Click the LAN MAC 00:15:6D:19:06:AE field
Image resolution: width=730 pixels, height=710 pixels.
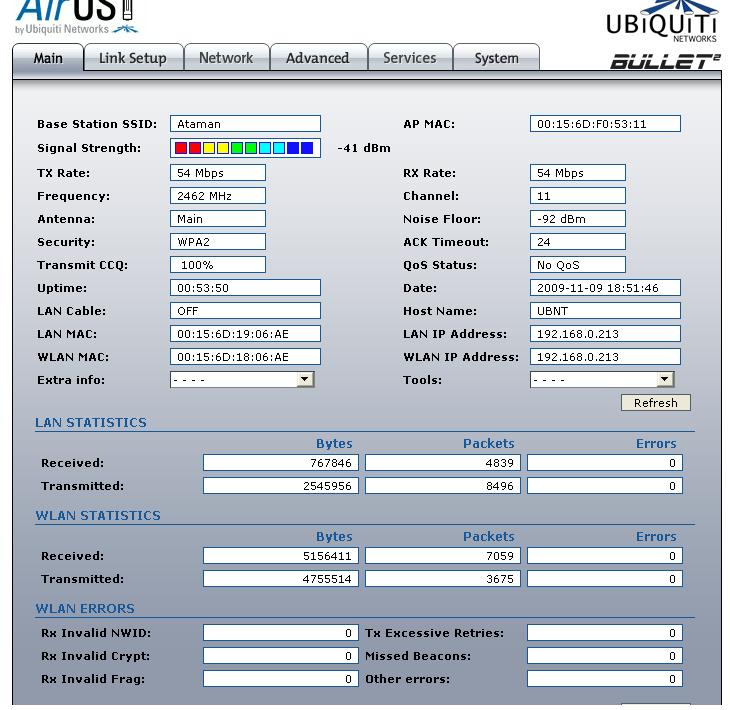click(x=245, y=334)
